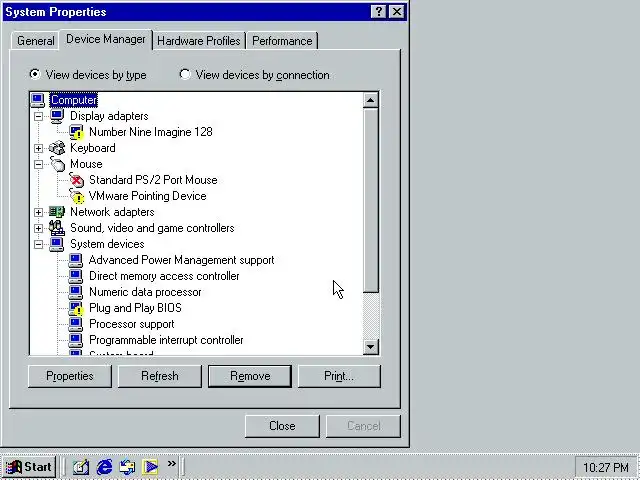Select the Advanced Power Management support text
This screenshot has height=480, width=640.
(x=182, y=260)
